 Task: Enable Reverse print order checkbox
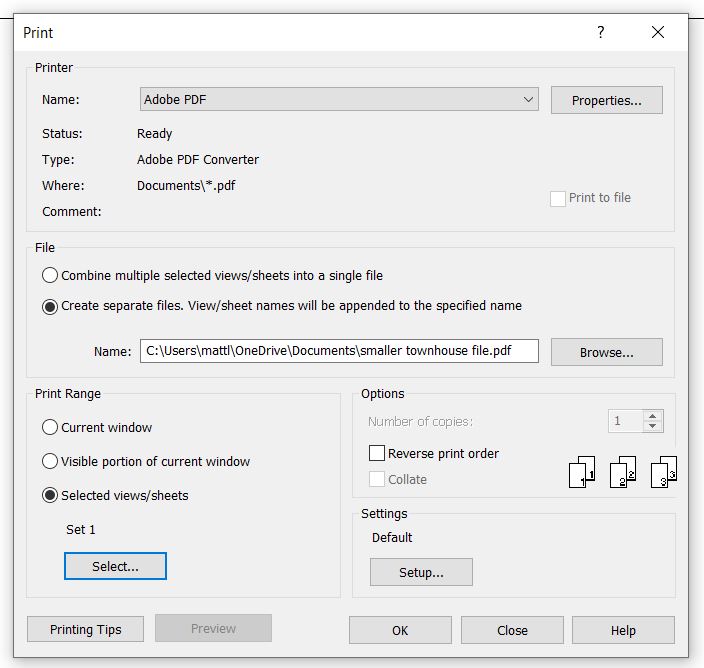tap(377, 453)
